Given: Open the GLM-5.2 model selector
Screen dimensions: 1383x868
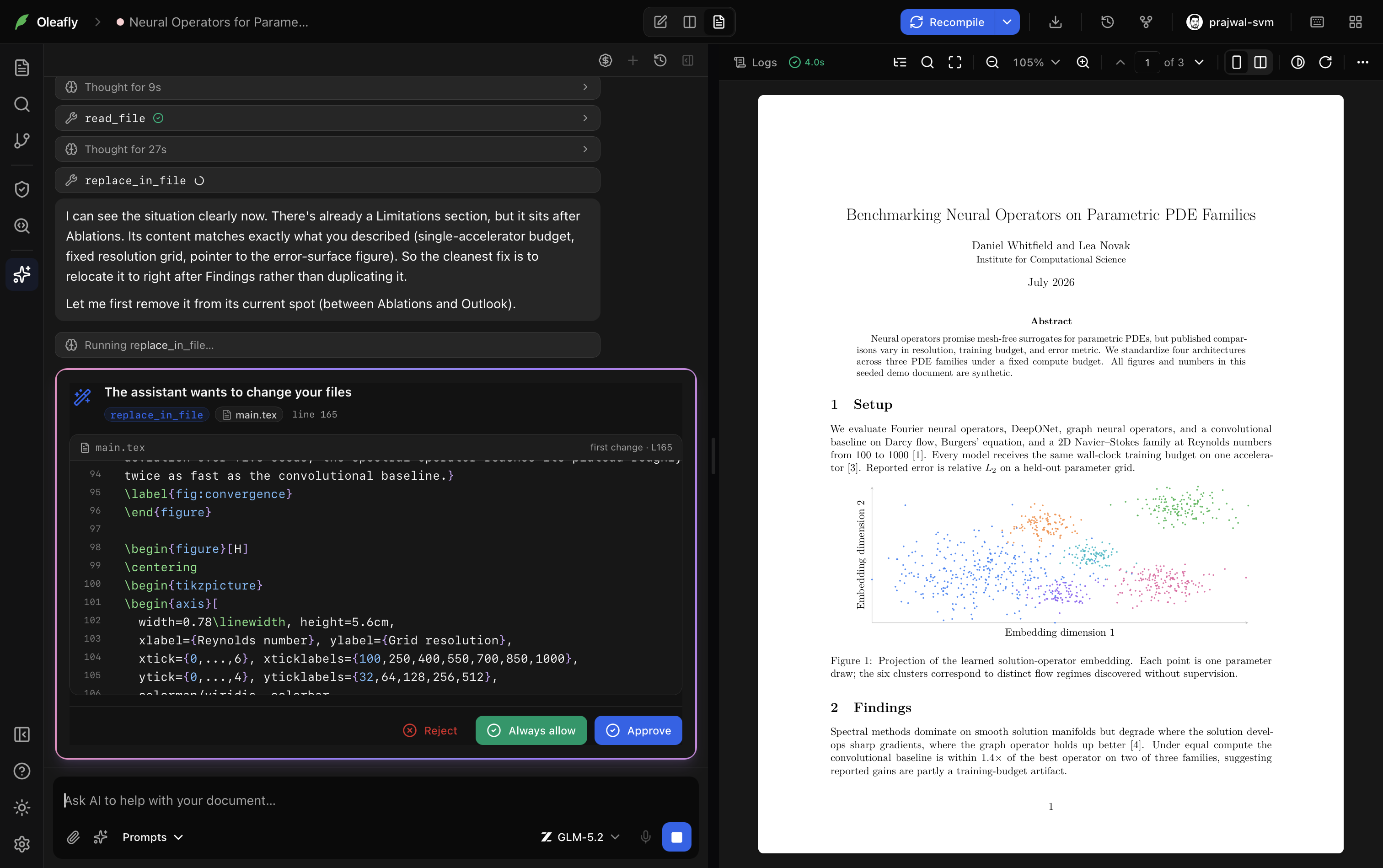Looking at the screenshot, I should point(580,837).
